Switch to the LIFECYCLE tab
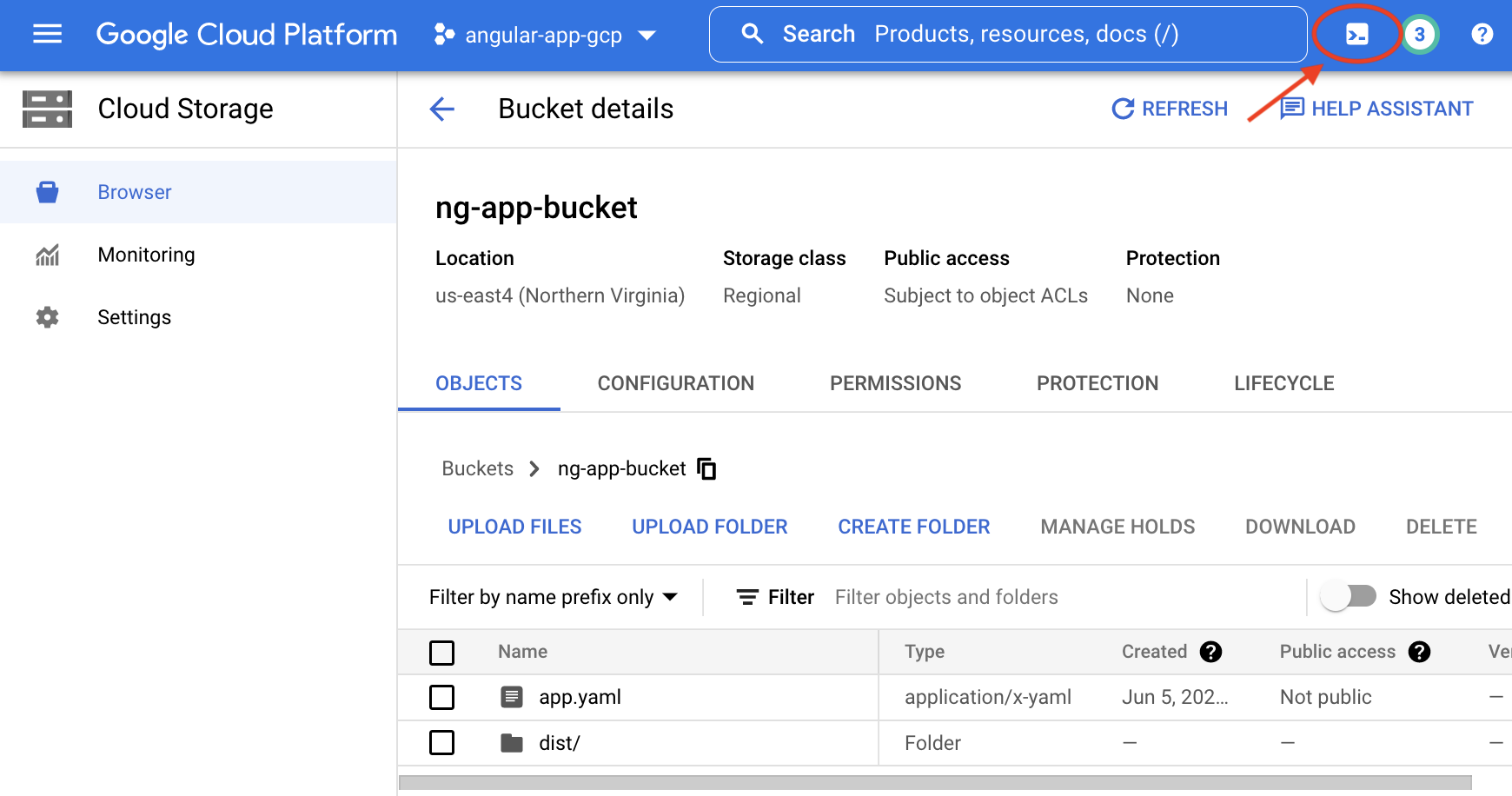 tap(1283, 383)
